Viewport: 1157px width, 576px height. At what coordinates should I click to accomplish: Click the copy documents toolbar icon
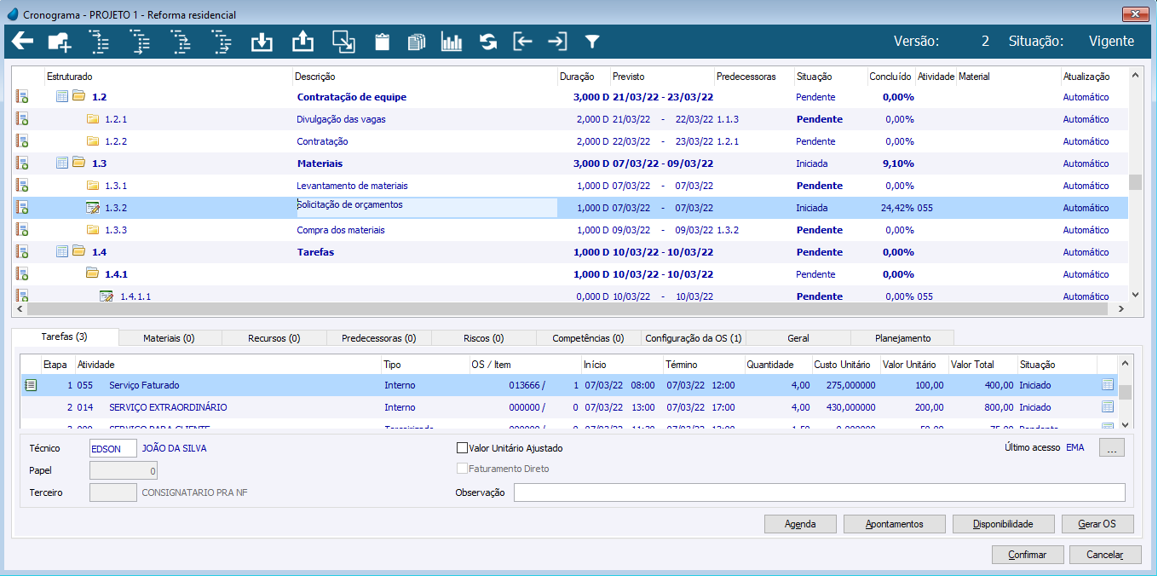click(x=416, y=42)
